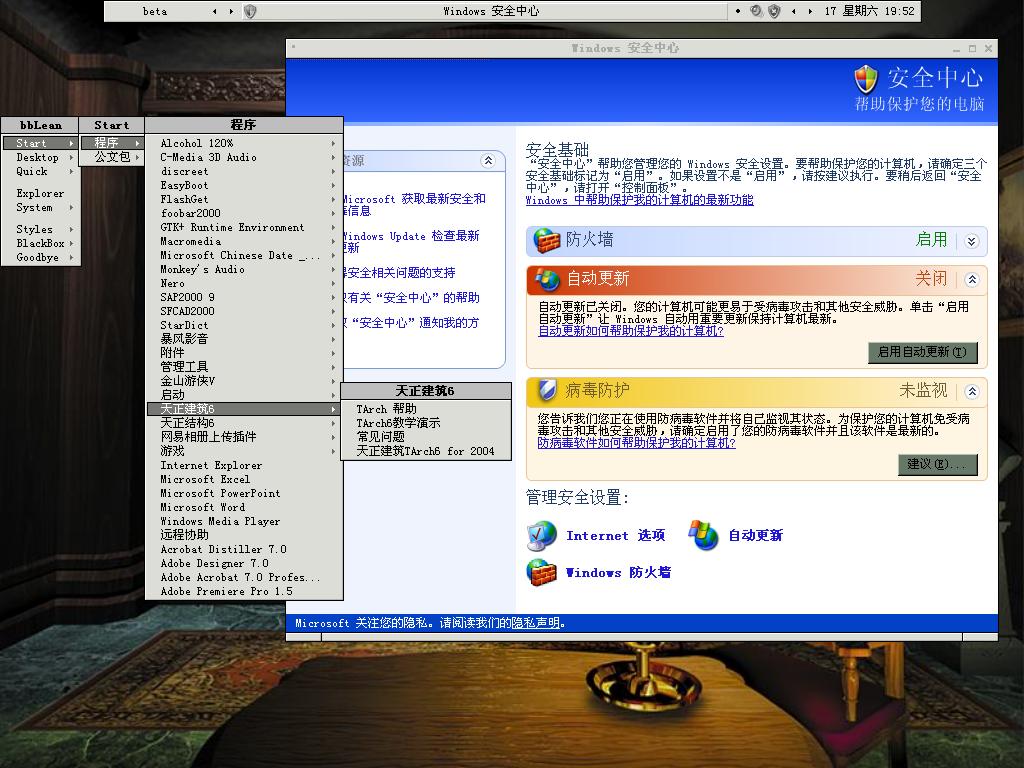Open the 防病毒软件如何帮助保护我的计算机 link
Screen dimensions: 1024x768
(637, 443)
